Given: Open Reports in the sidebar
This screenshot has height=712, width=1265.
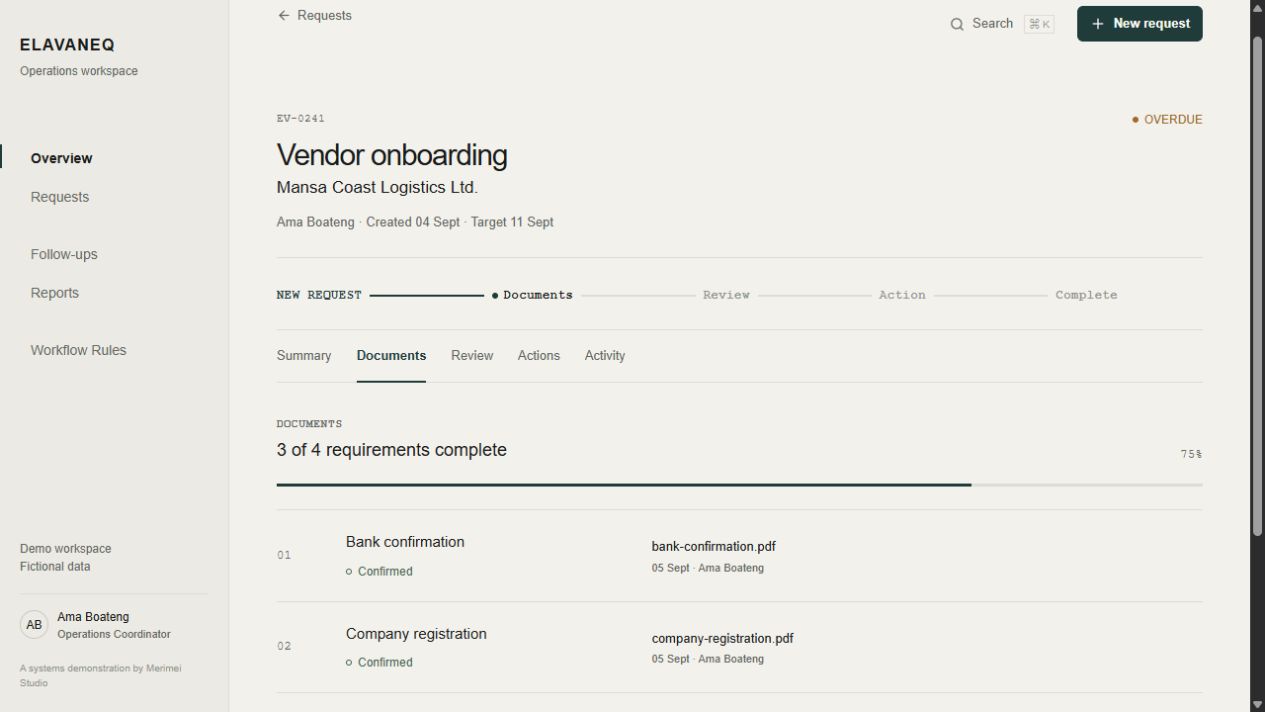Looking at the screenshot, I should coord(54,293).
